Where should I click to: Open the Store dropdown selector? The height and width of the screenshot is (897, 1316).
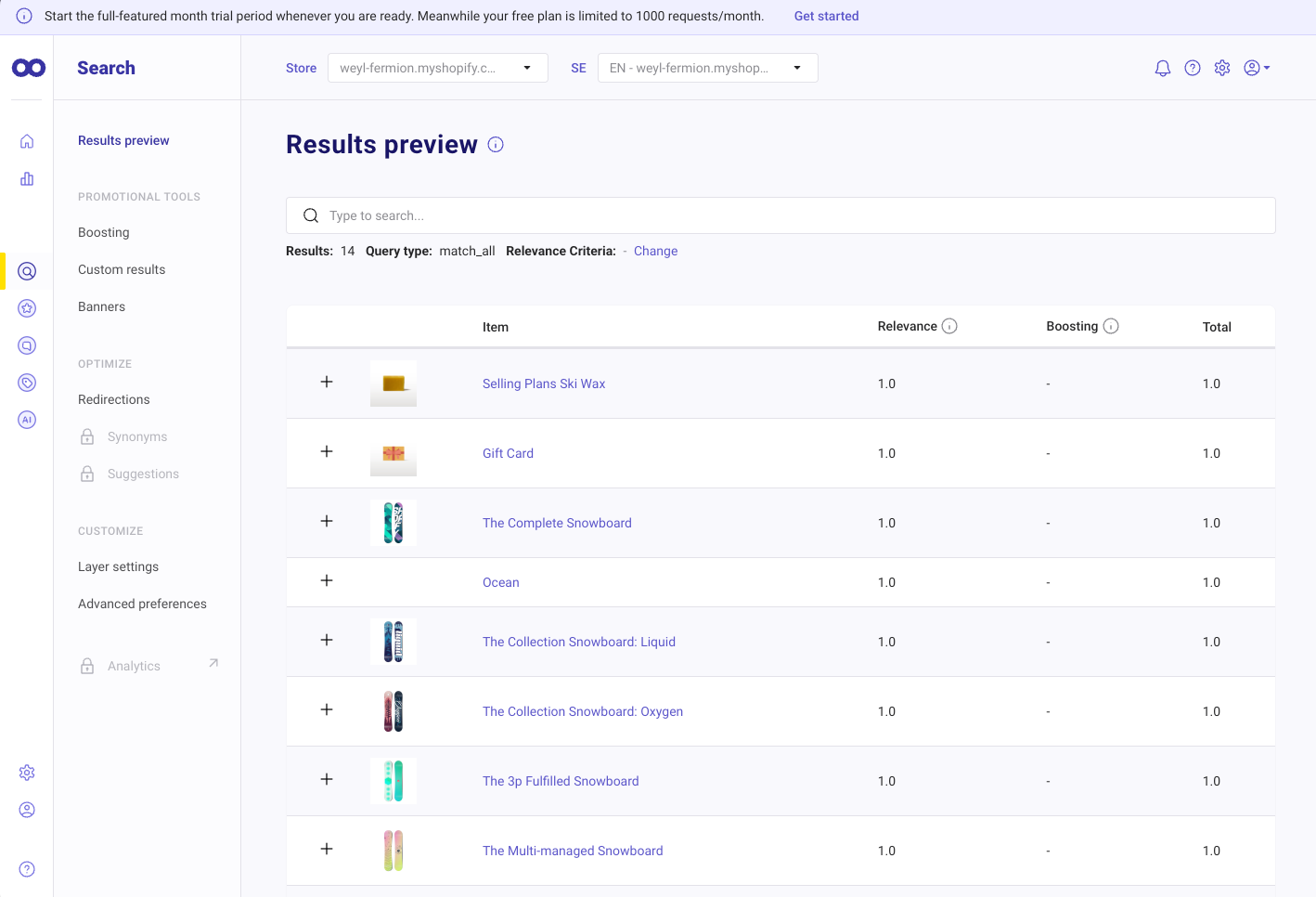click(x=438, y=68)
